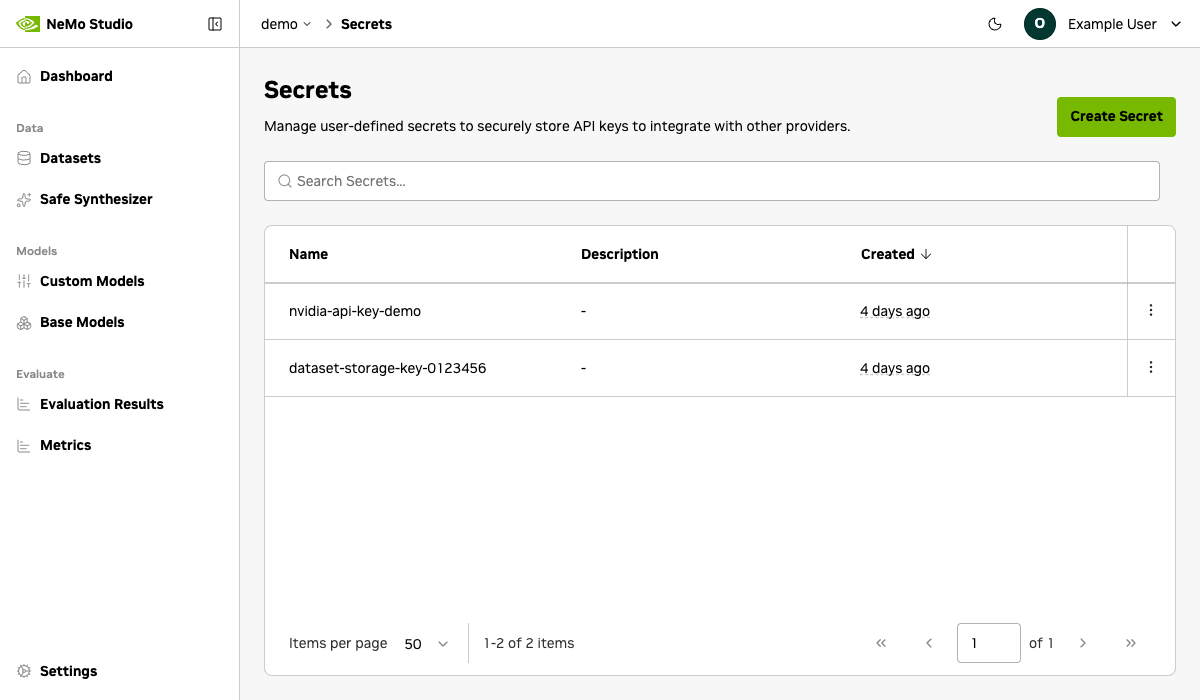
Task: Click the page number input box
Action: pos(988,643)
